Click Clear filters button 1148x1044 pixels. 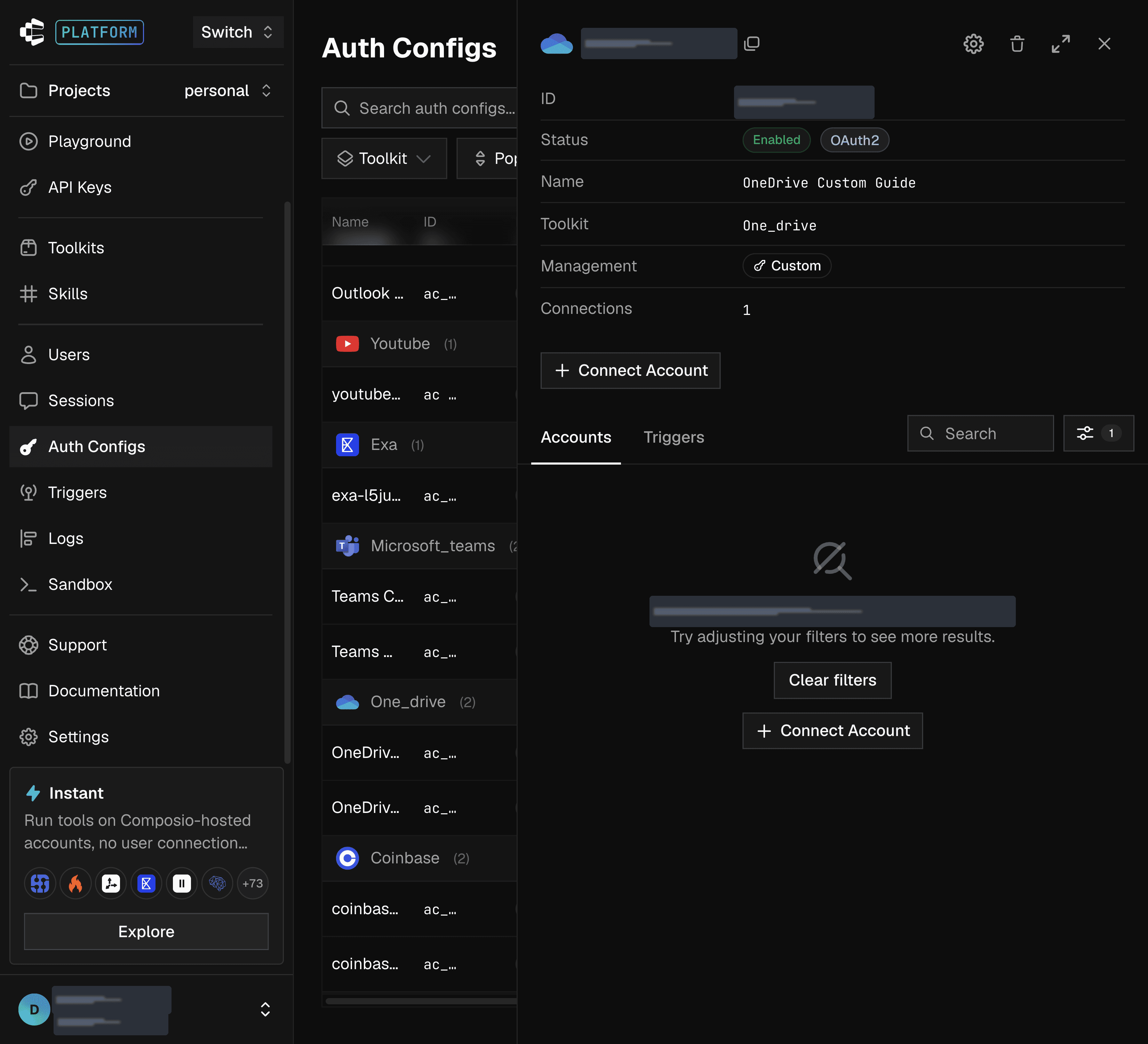(832, 680)
